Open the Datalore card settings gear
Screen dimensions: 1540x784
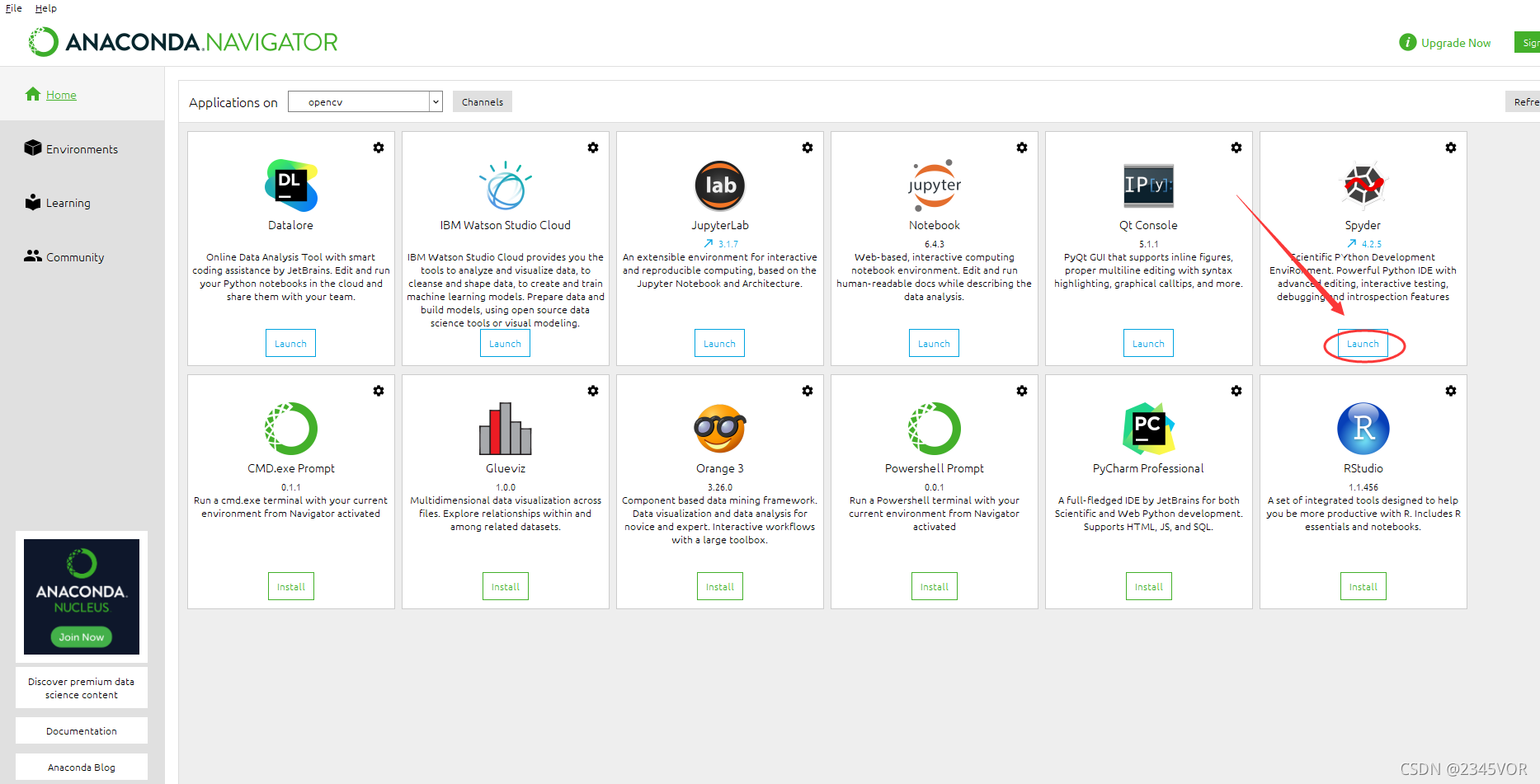[379, 148]
